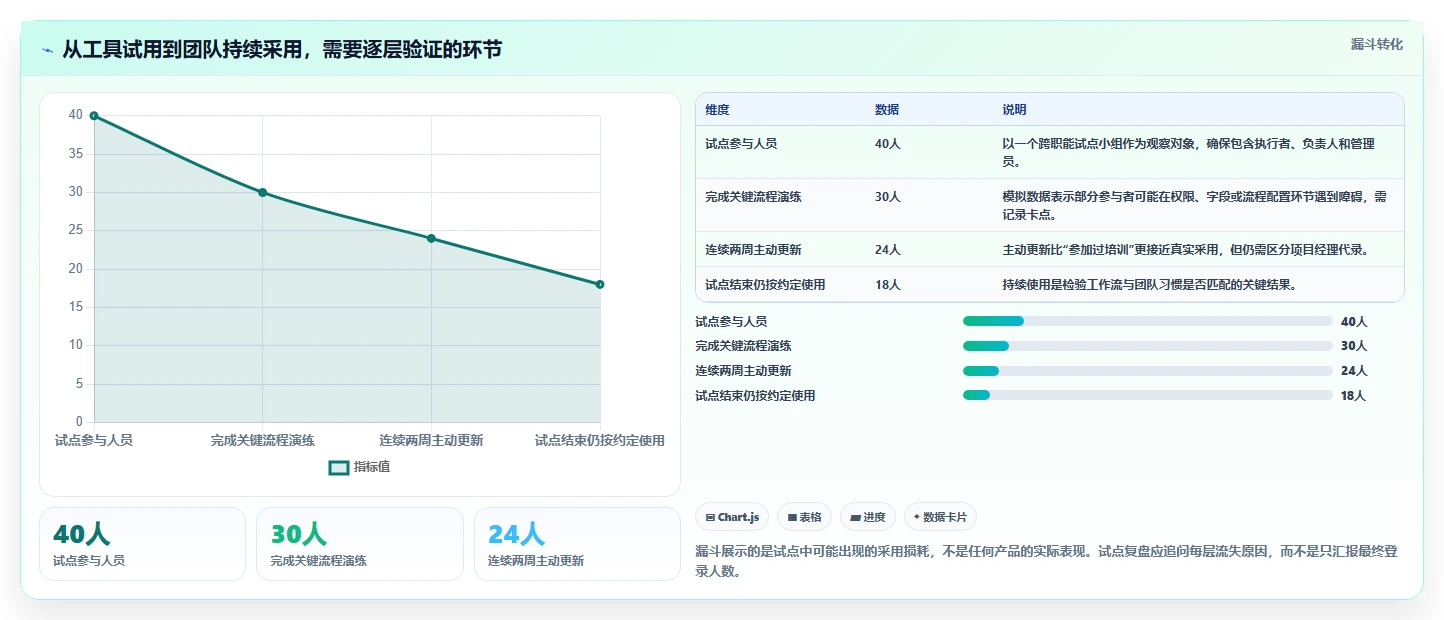Screen dimensions: 1444x620
Task: Click the 30人 完成关键流程演练 stat card
Action: pyautogui.click(x=360, y=544)
